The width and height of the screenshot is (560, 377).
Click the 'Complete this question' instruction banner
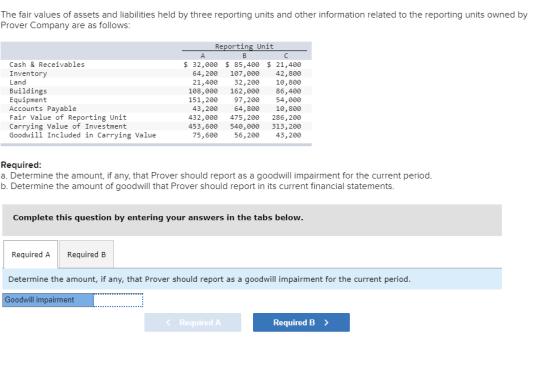pyautogui.click(x=252, y=220)
